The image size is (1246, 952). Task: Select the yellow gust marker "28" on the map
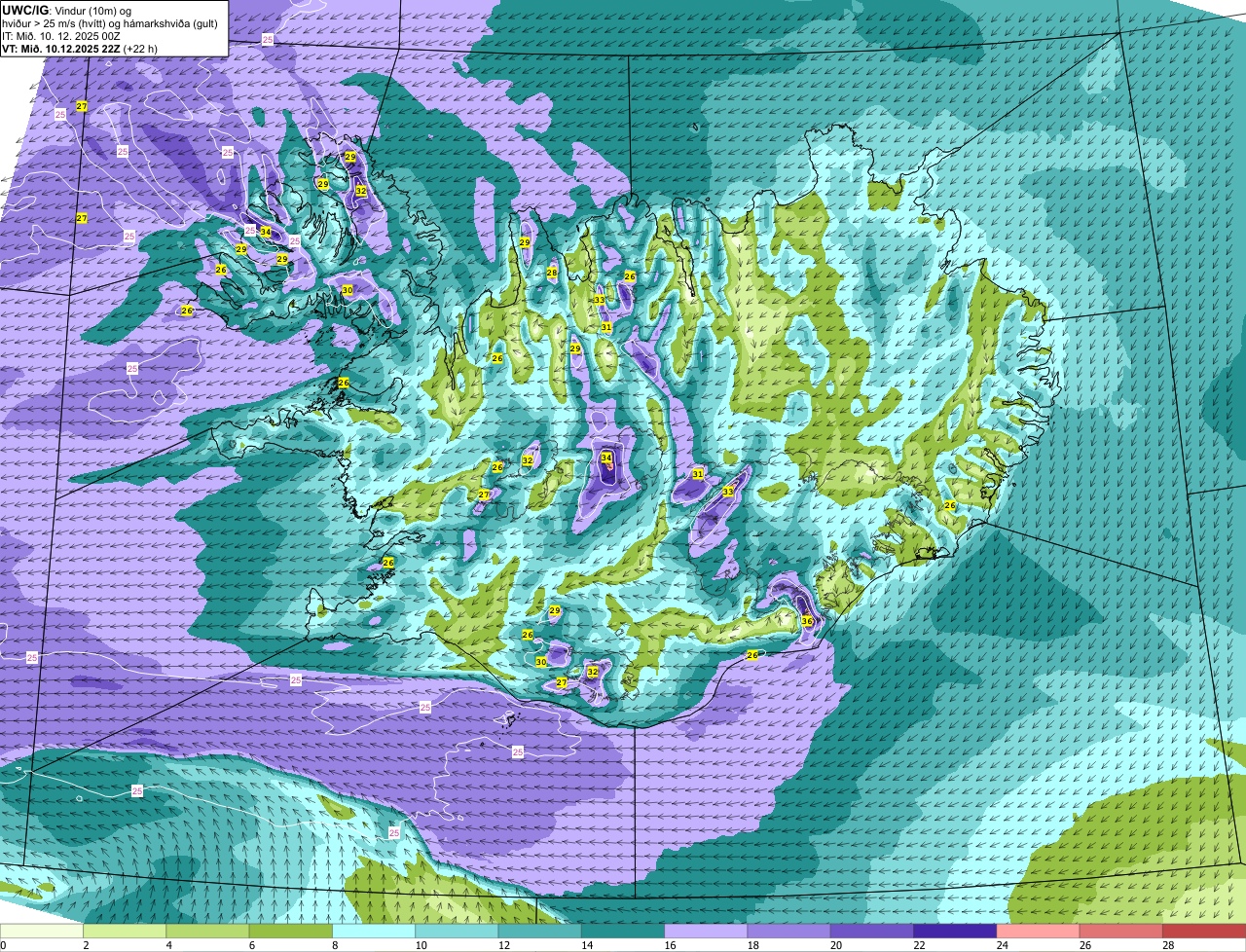point(552,273)
